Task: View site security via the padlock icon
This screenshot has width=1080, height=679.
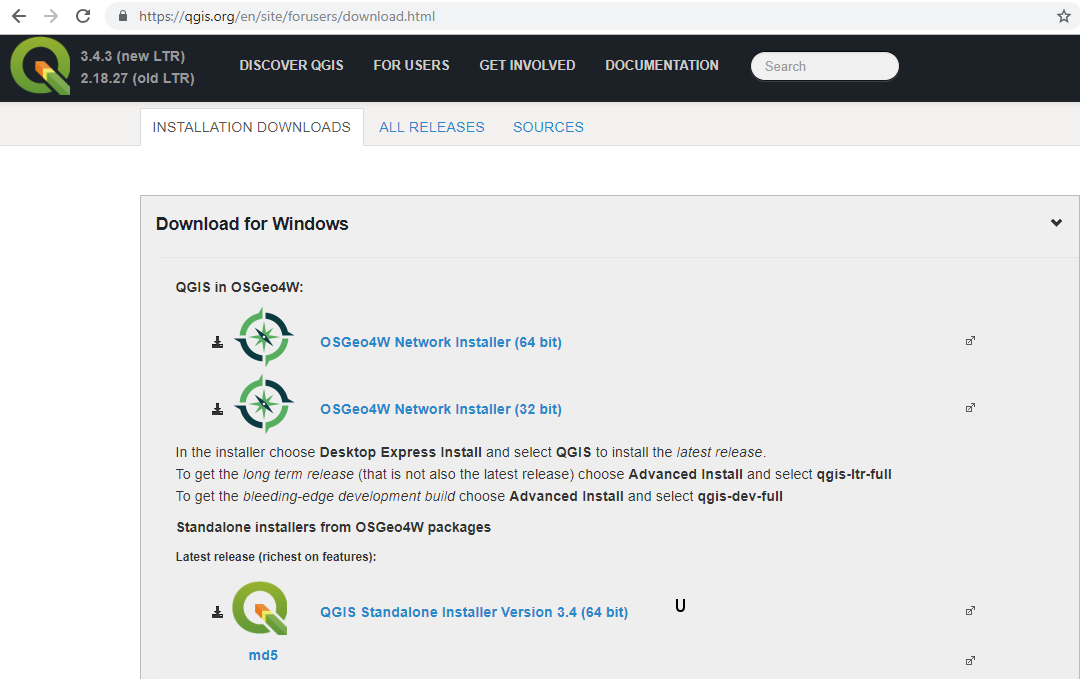Action: tap(123, 16)
